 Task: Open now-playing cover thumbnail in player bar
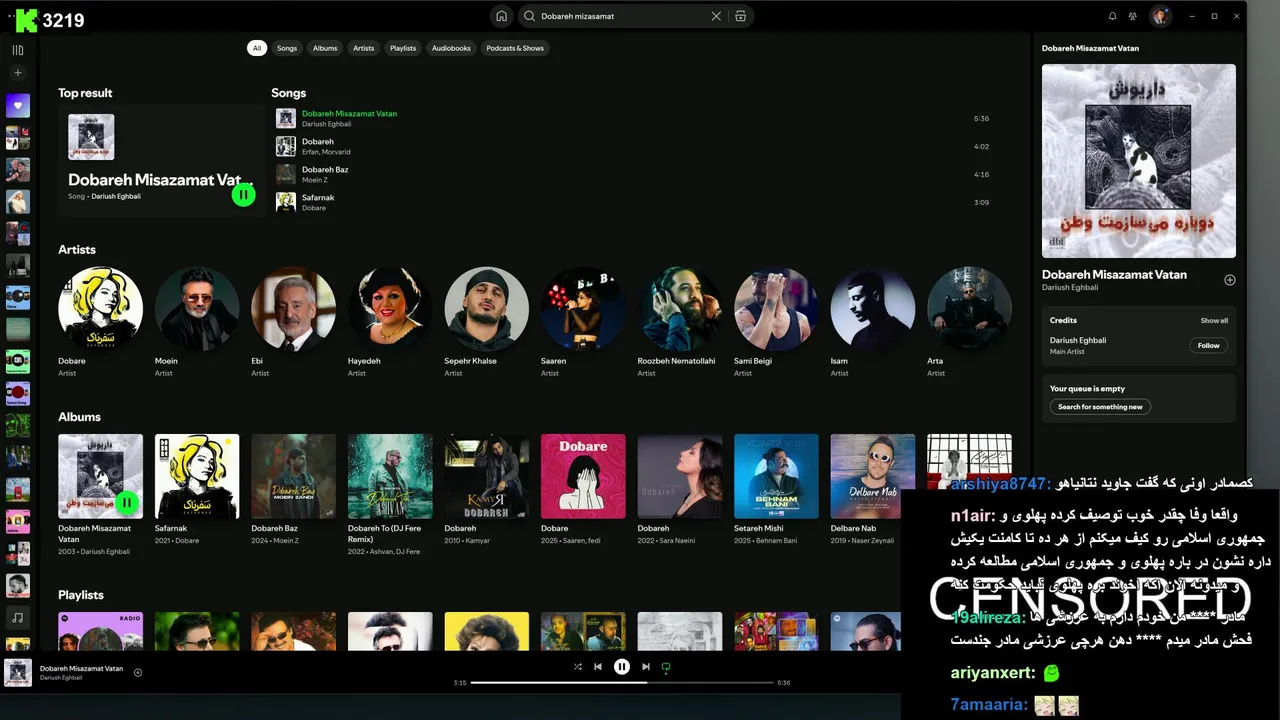[x=18, y=672]
